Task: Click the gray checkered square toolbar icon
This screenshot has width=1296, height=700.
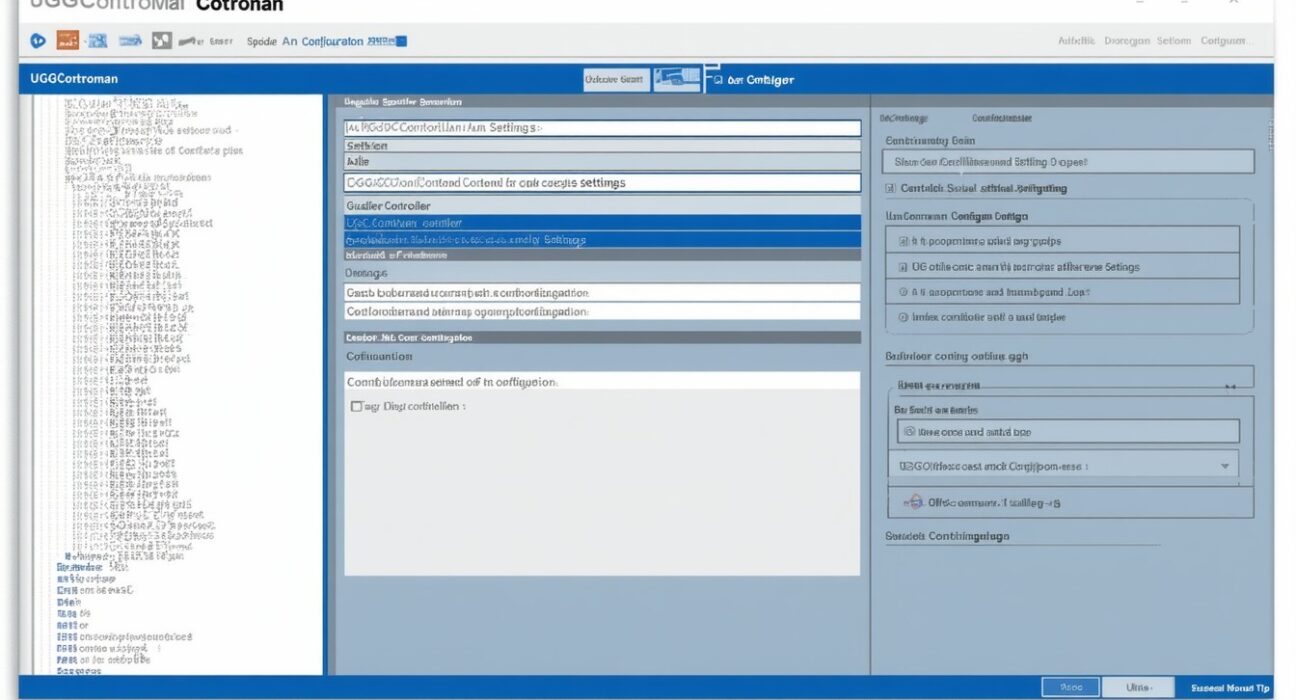Action: [161, 41]
